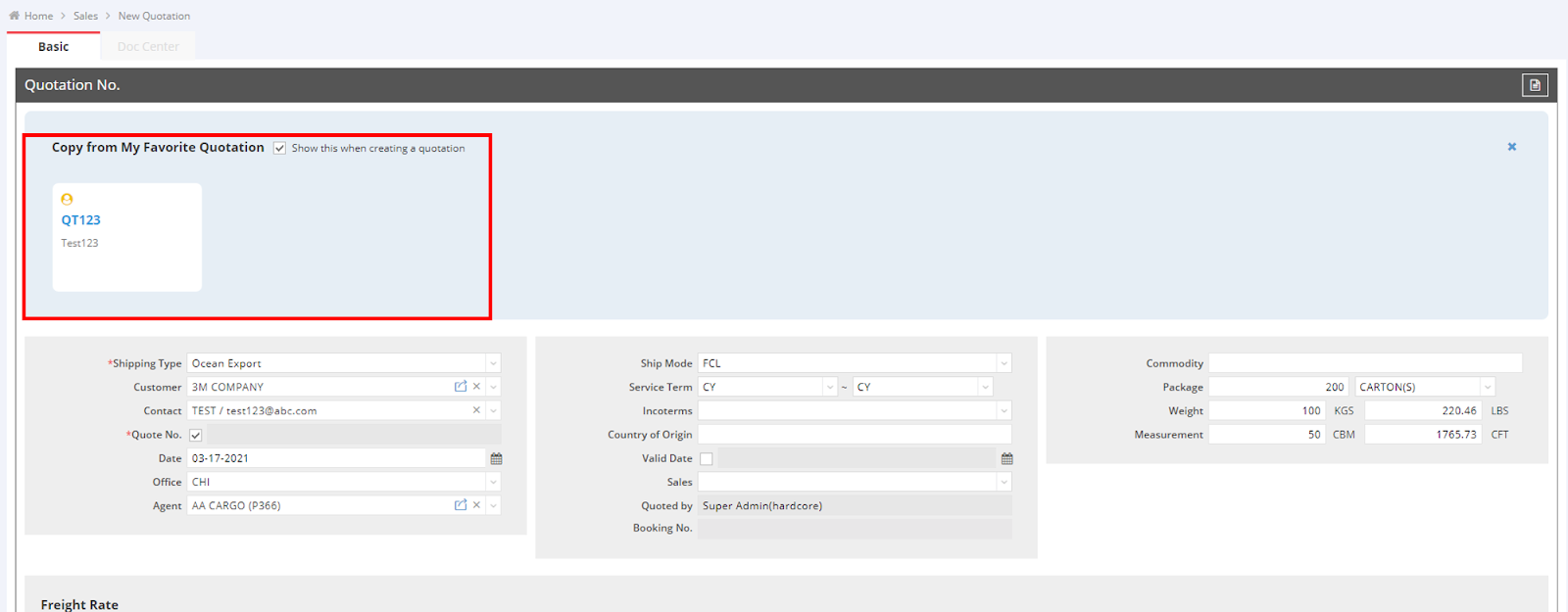The image size is (1568, 612).
Task: Click the document icon in Quotation header
Action: click(1535, 85)
